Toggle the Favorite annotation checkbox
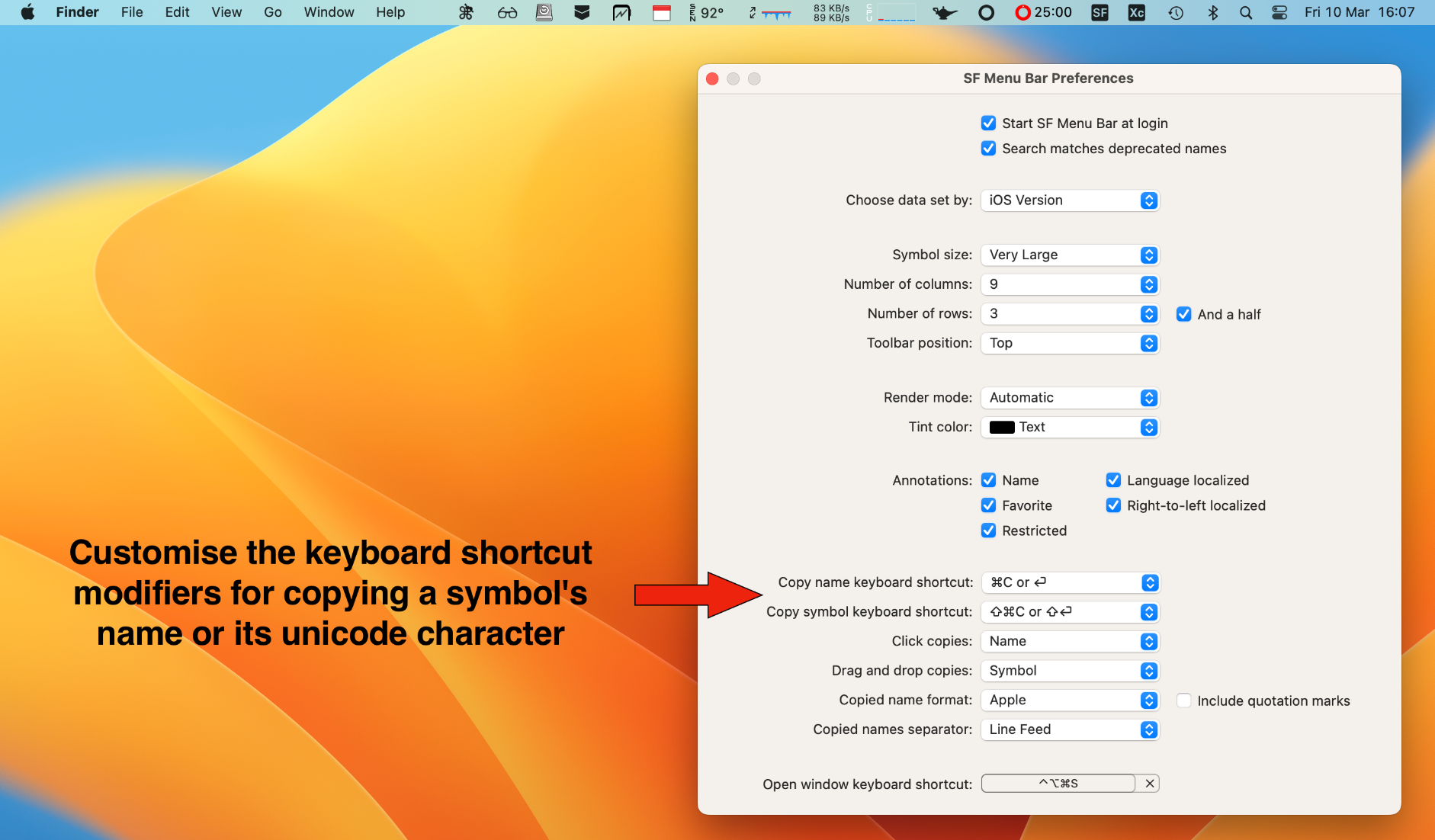Screen dimensions: 1435x840 [x=988, y=505]
